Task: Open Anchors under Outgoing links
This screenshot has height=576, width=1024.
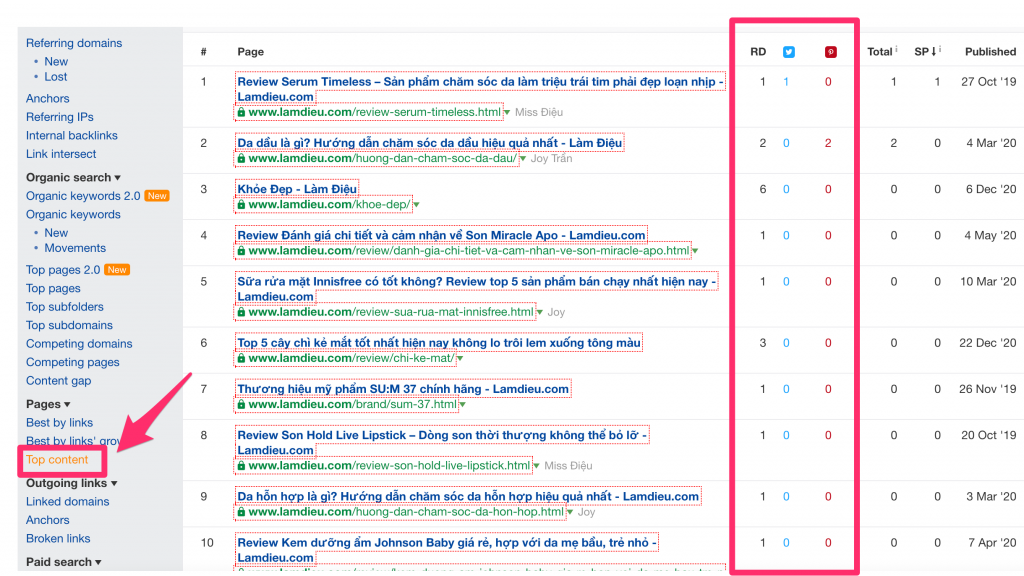Action: [x=48, y=520]
